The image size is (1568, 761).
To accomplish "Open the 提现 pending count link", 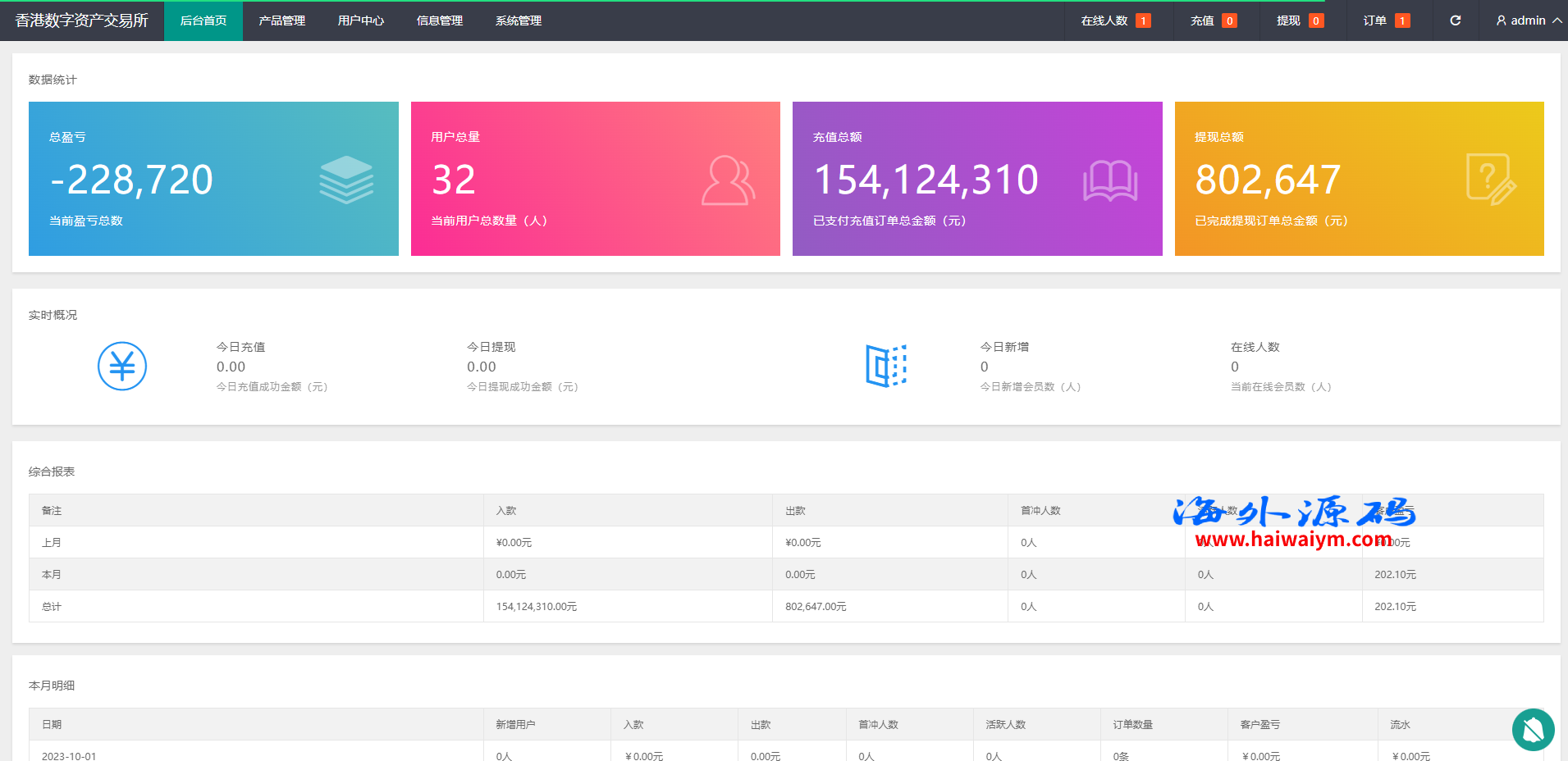I will click(x=1299, y=21).
